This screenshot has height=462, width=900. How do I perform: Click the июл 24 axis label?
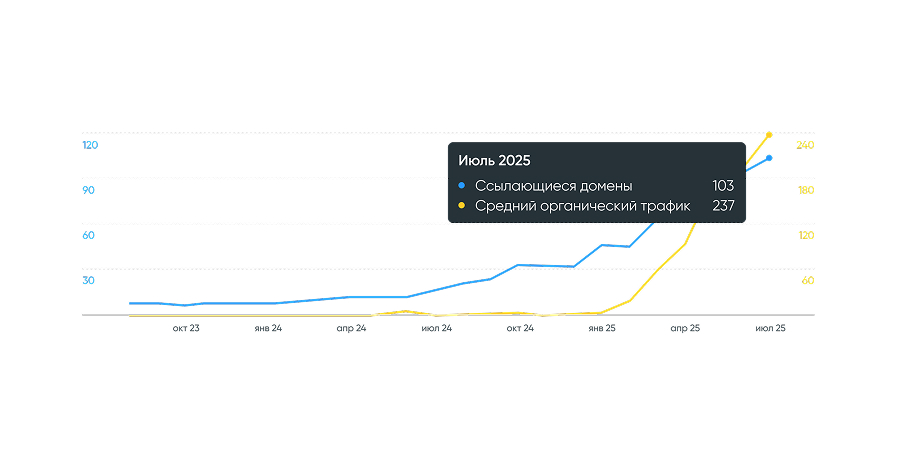pyautogui.click(x=437, y=328)
